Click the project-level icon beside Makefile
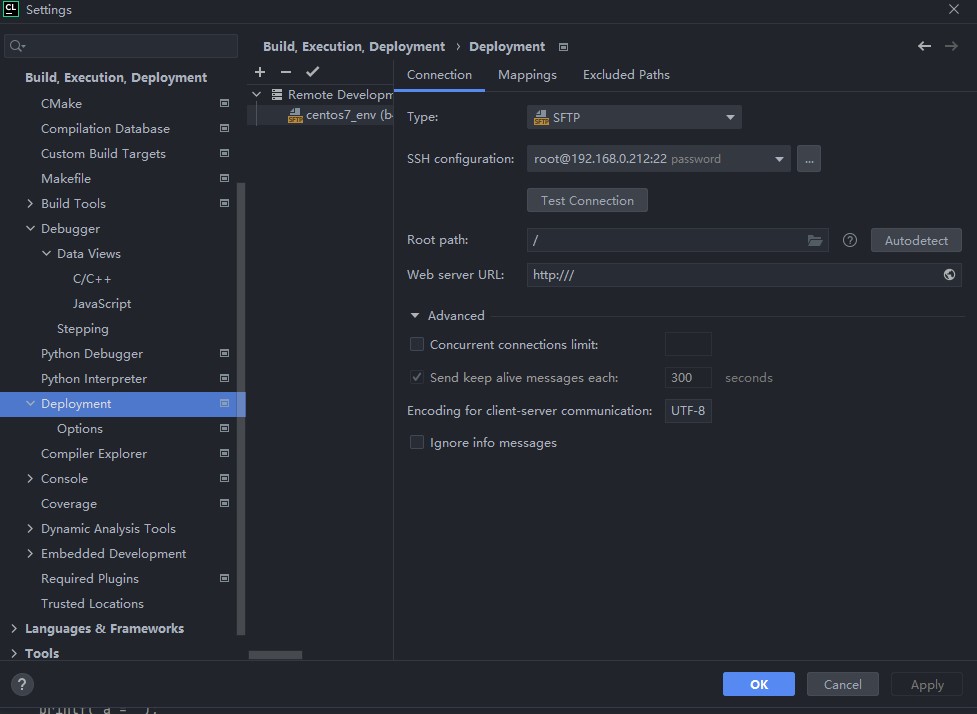This screenshot has height=714, width=977. coord(224,178)
